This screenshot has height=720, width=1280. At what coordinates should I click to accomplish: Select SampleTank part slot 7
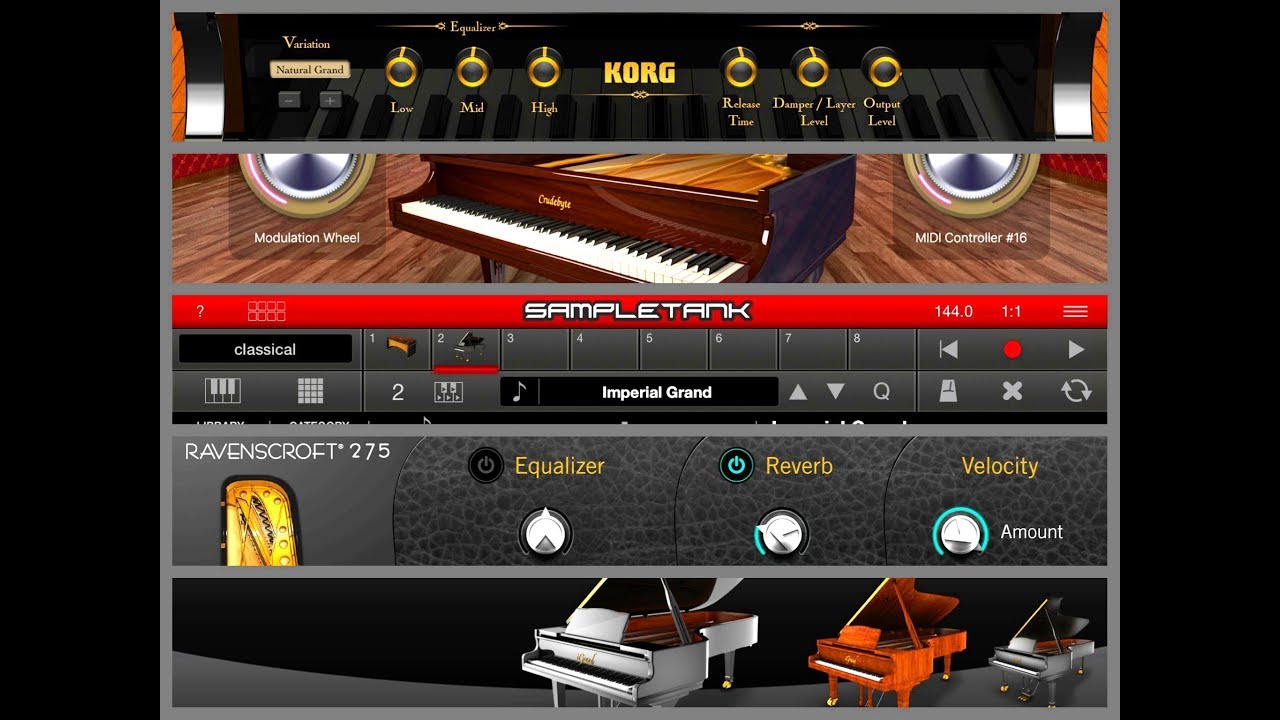(x=813, y=350)
